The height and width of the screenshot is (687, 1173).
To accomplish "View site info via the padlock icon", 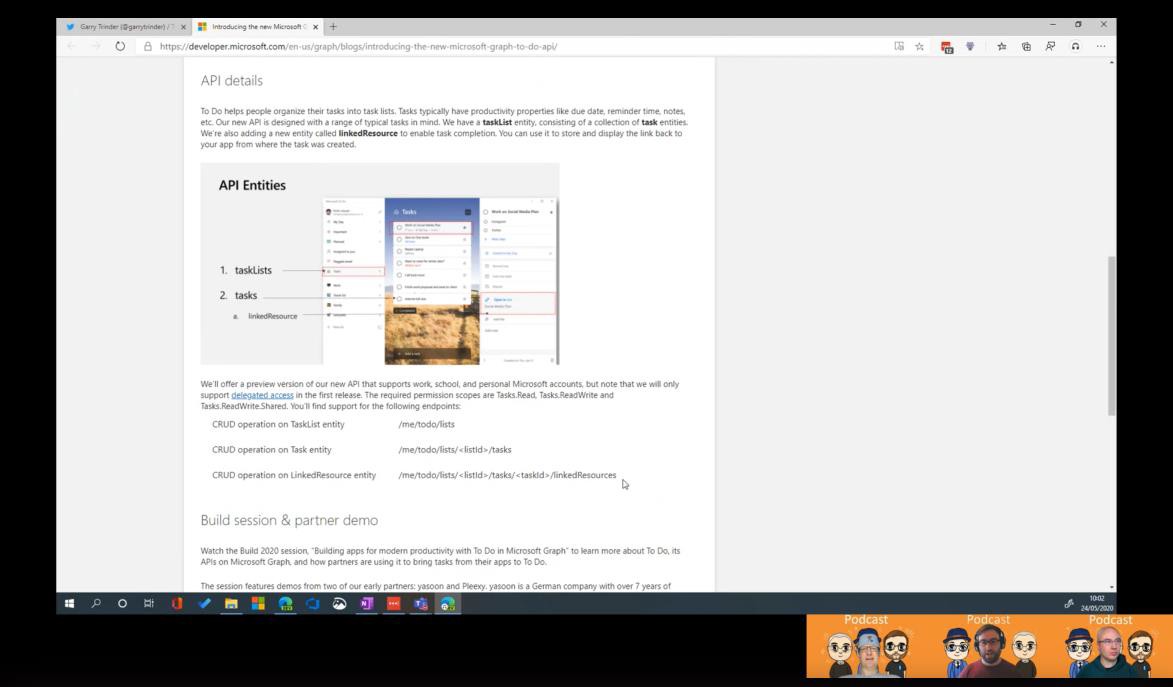I will pyautogui.click(x=147, y=46).
